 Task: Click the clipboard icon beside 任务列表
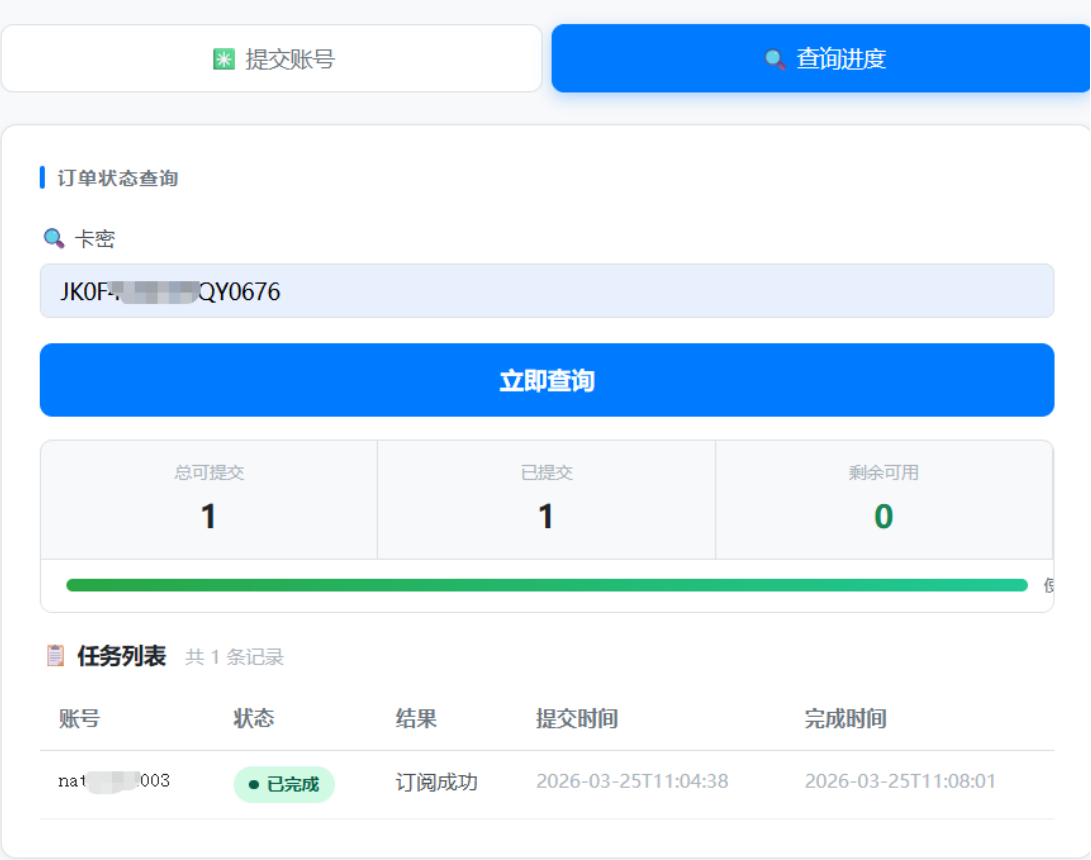(x=56, y=656)
